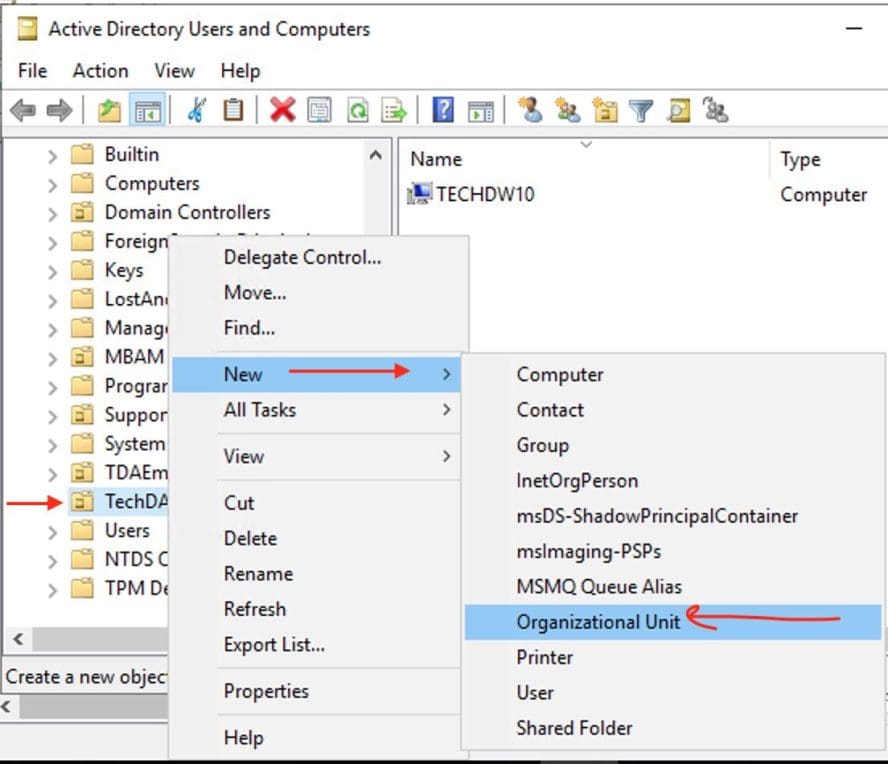Image resolution: width=888 pixels, height=764 pixels.
Task: Choose Organizational Unit from the New submenu
Action: [x=598, y=621]
